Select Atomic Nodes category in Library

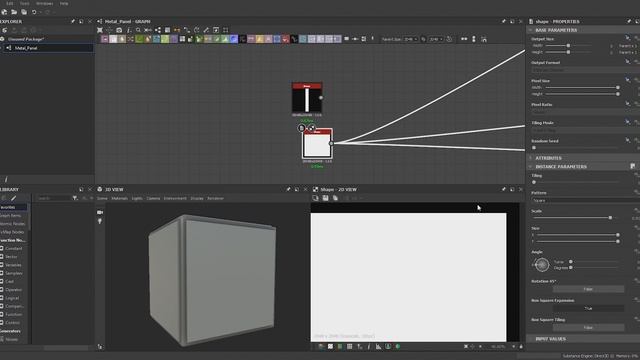pos(13,224)
